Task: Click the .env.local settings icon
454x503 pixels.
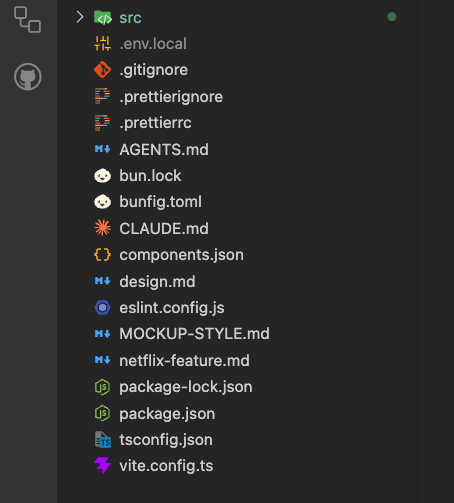Action: point(102,43)
